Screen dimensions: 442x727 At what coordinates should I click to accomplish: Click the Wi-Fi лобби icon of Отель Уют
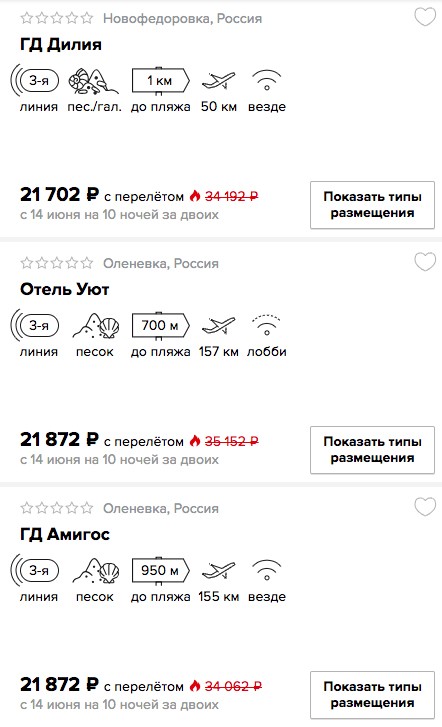click(x=267, y=325)
